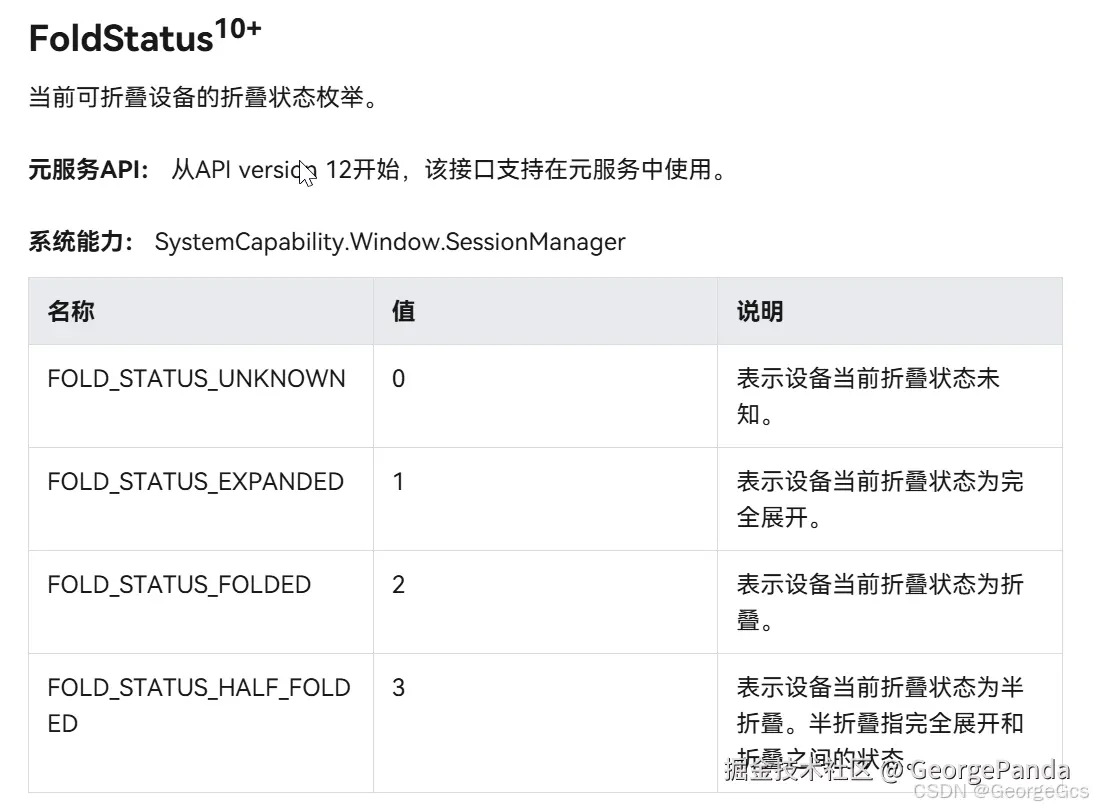The image size is (1093, 808).
Task: Click the 当前可折叠设备的折叠状态枚举 sentence
Action: point(202,99)
